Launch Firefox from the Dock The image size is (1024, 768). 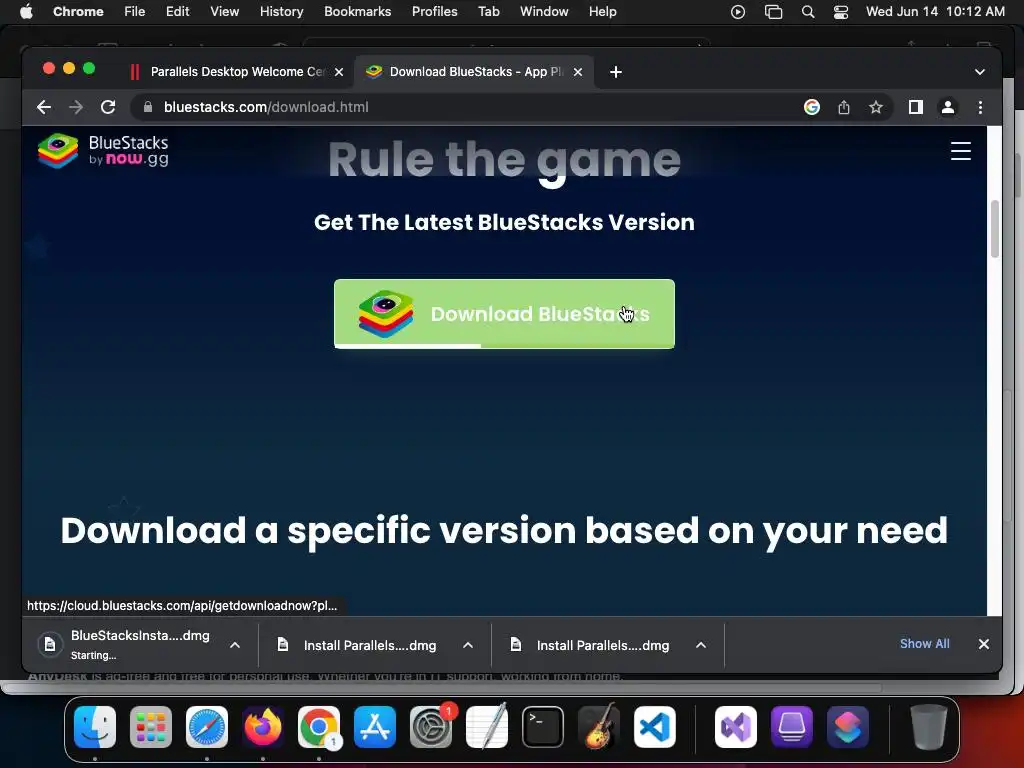point(263,727)
